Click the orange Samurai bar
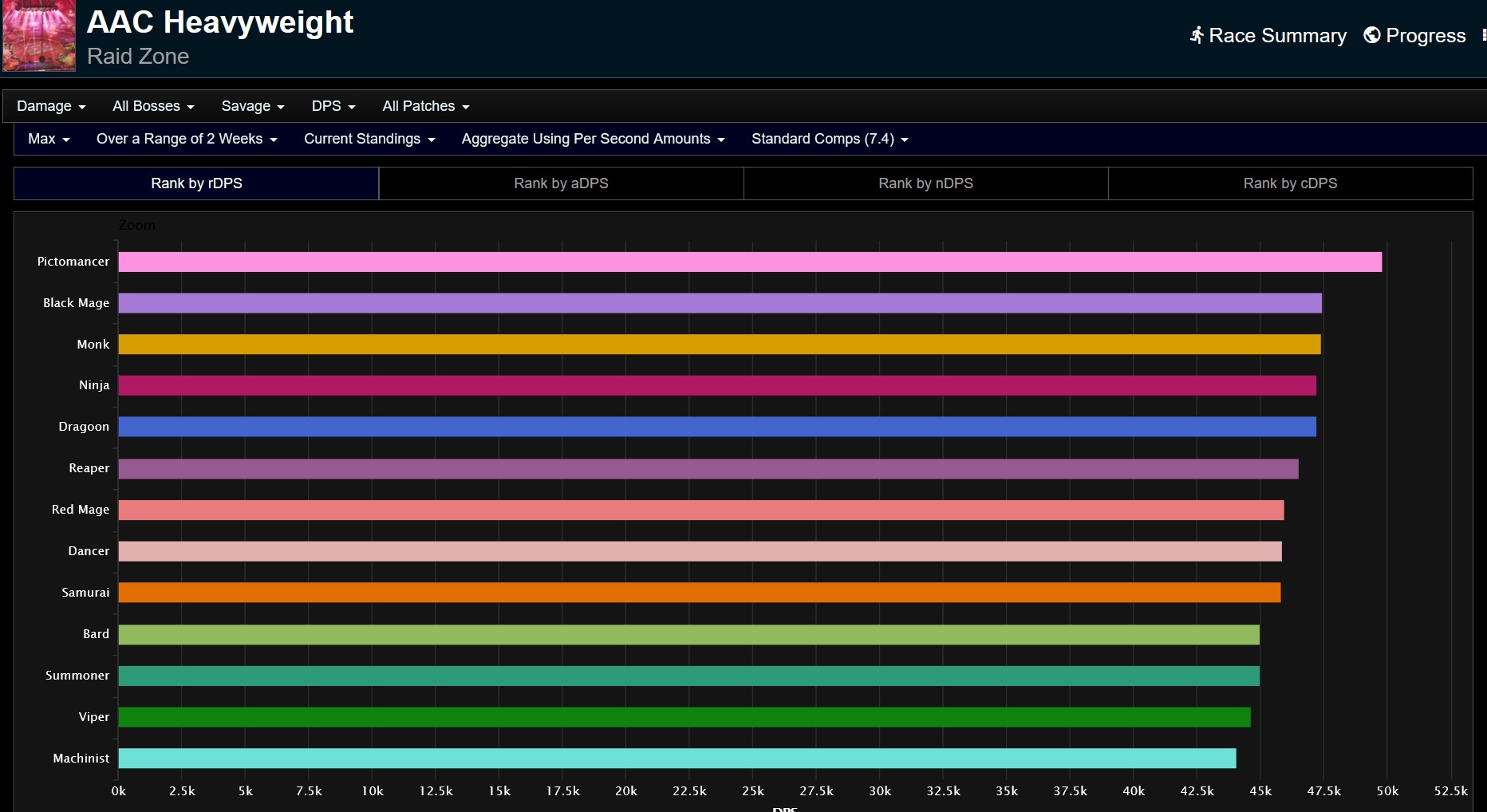1487x812 pixels. tap(700, 593)
